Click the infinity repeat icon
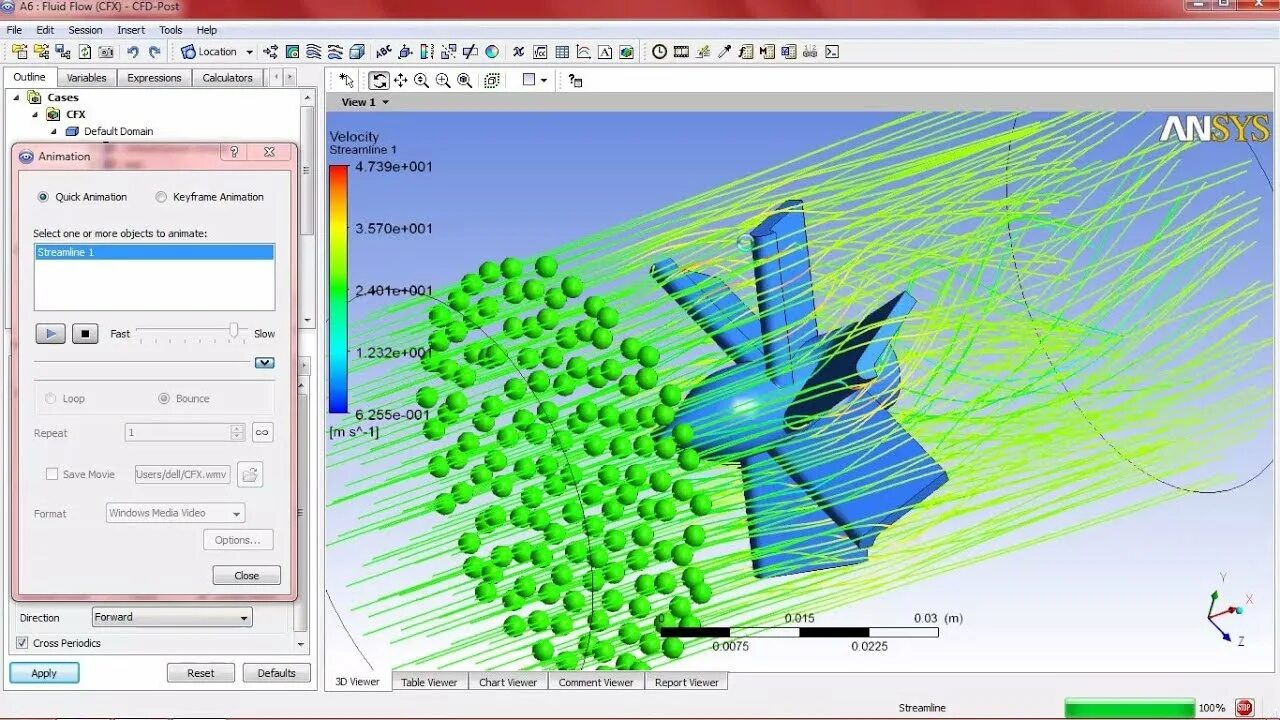 [x=262, y=432]
